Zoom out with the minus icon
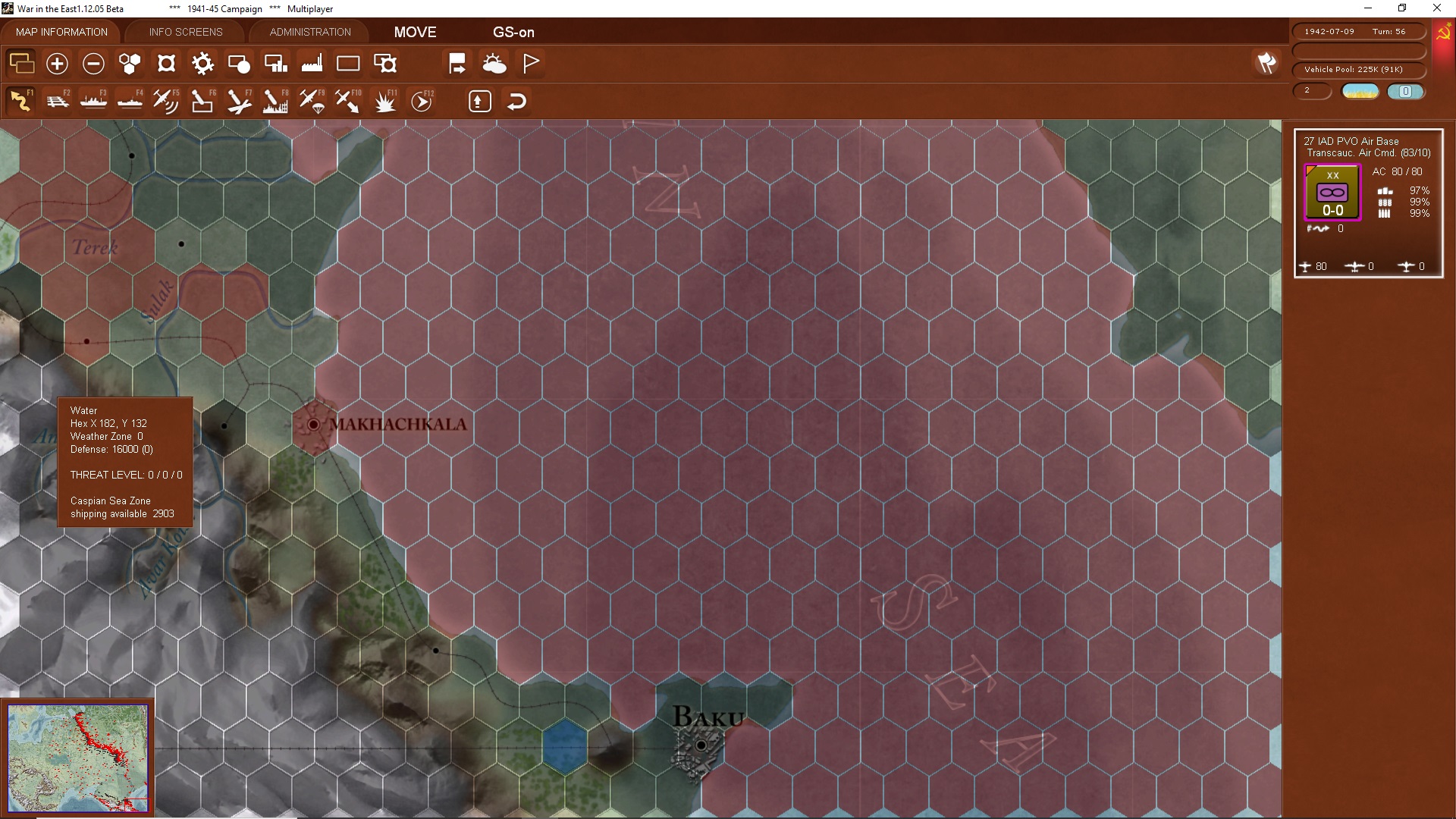Viewport: 1456px width, 819px height. click(x=93, y=64)
